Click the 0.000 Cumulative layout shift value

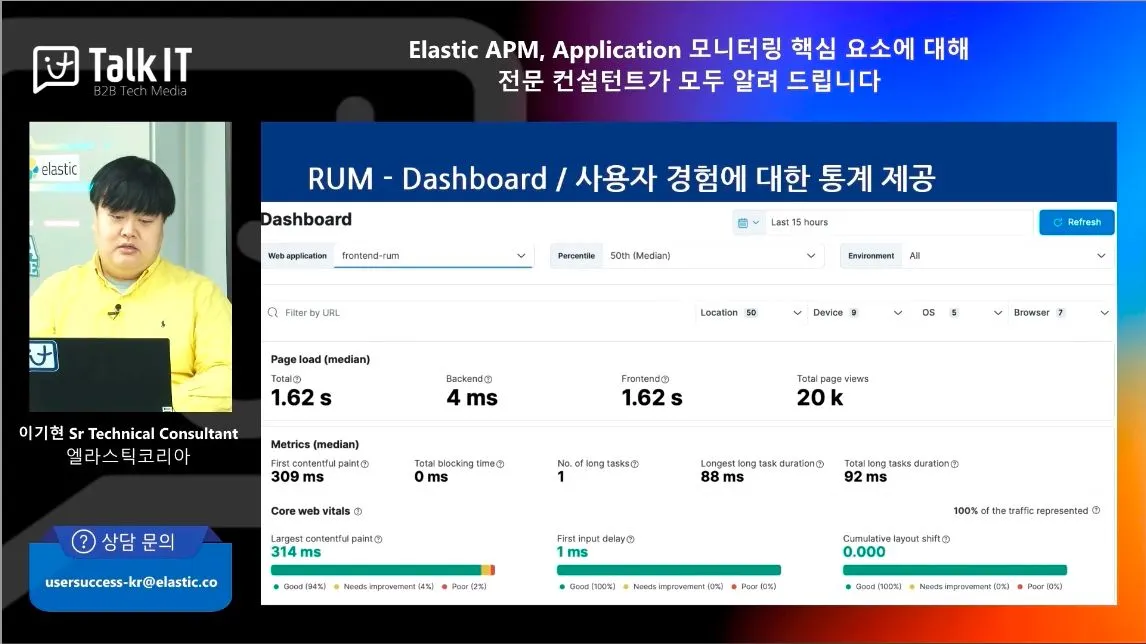[864, 553]
